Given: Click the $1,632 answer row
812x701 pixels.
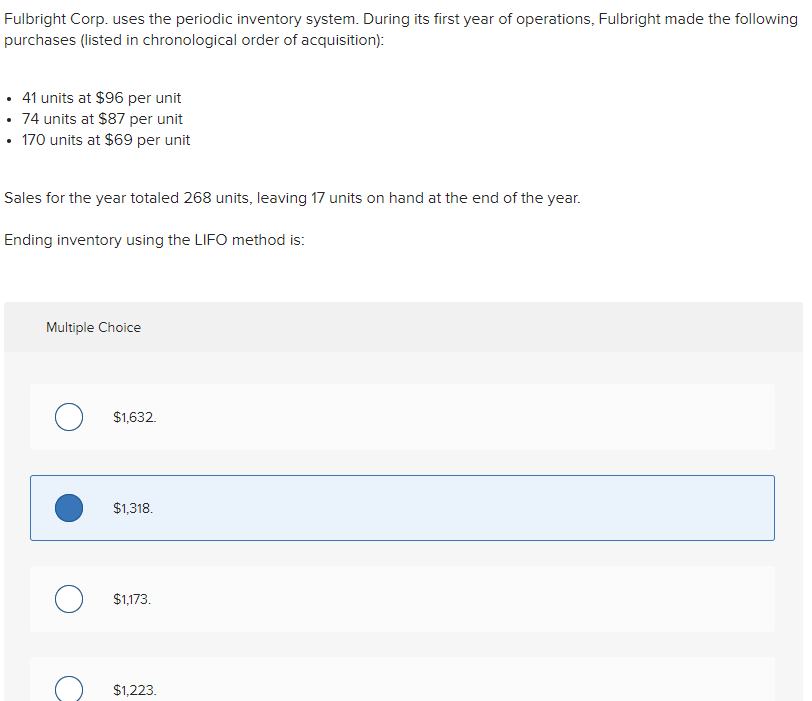Looking at the screenshot, I should tap(400, 417).
